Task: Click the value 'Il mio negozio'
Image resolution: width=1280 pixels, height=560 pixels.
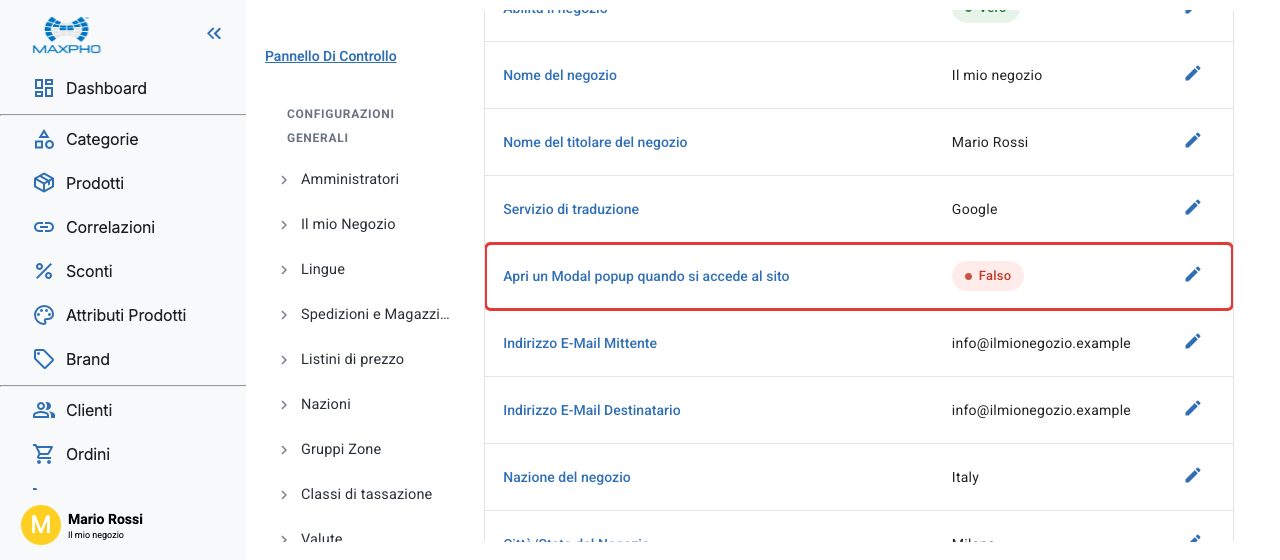Action: (997, 75)
